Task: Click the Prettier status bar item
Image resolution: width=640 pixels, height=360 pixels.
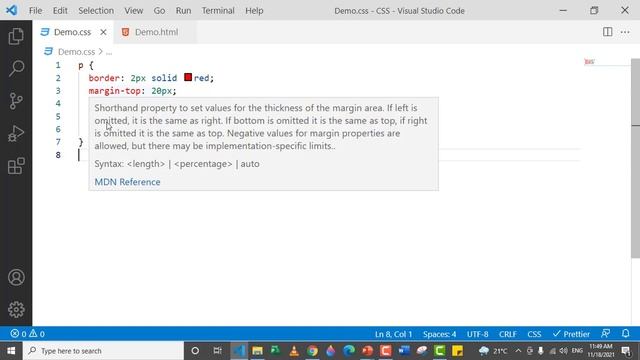Action: tap(571, 334)
